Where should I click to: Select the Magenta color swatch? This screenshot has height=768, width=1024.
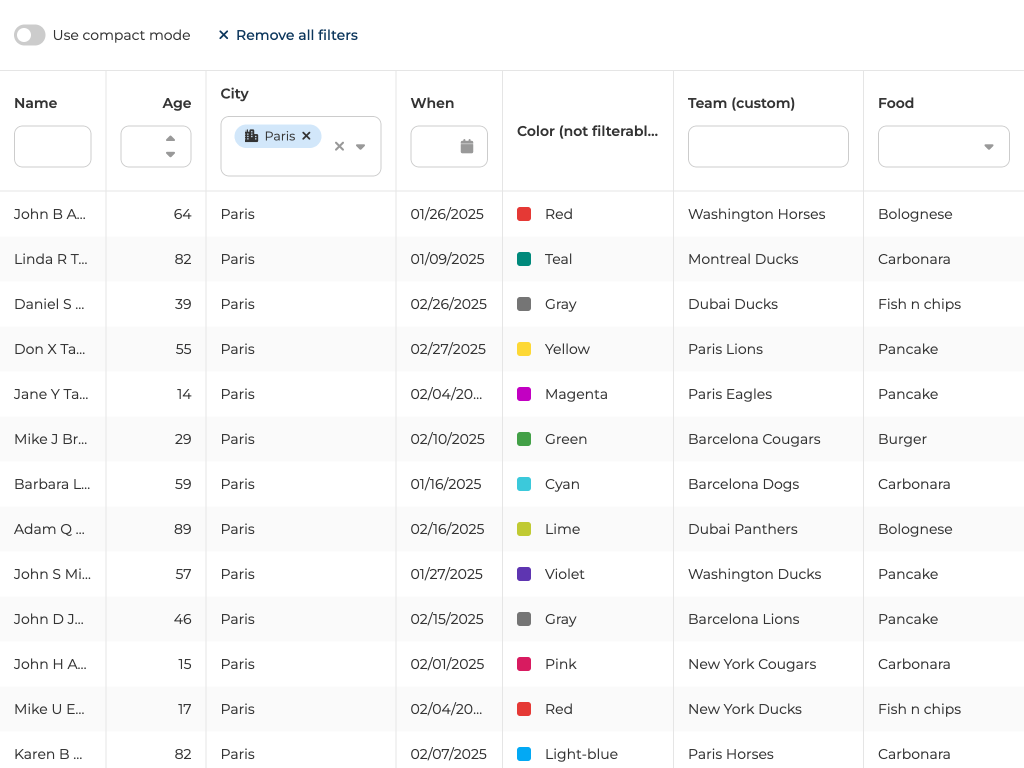(x=524, y=394)
